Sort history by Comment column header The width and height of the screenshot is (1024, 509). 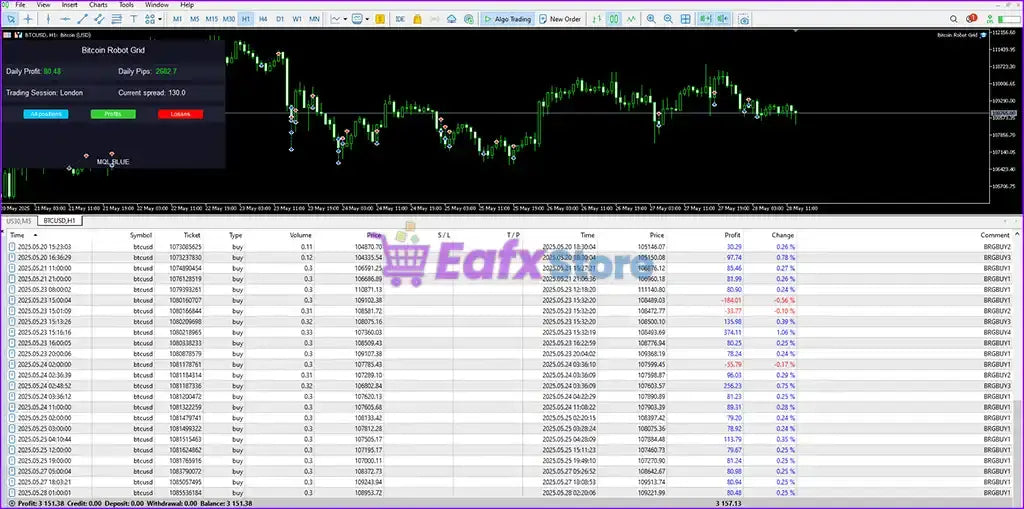click(995, 235)
